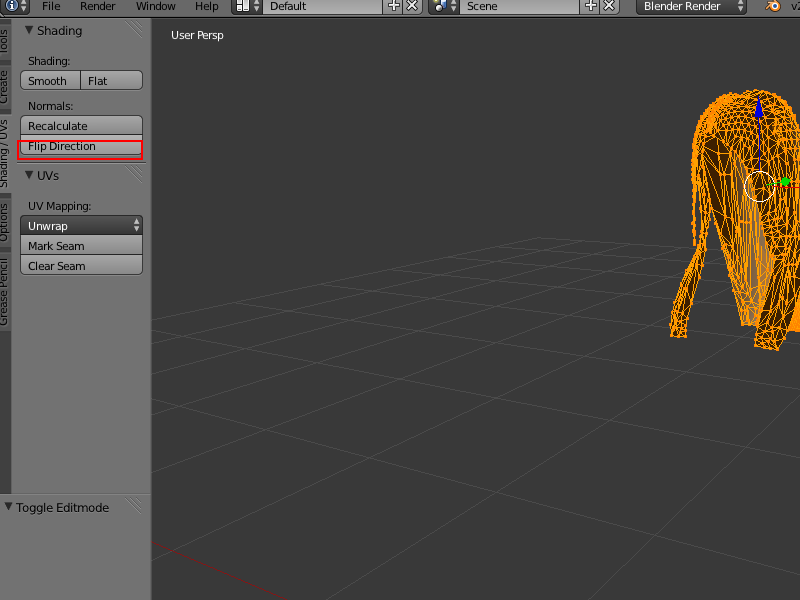Click the Default screen layout name field
Viewport: 800px width, 600px height.
pyautogui.click(x=322, y=6)
